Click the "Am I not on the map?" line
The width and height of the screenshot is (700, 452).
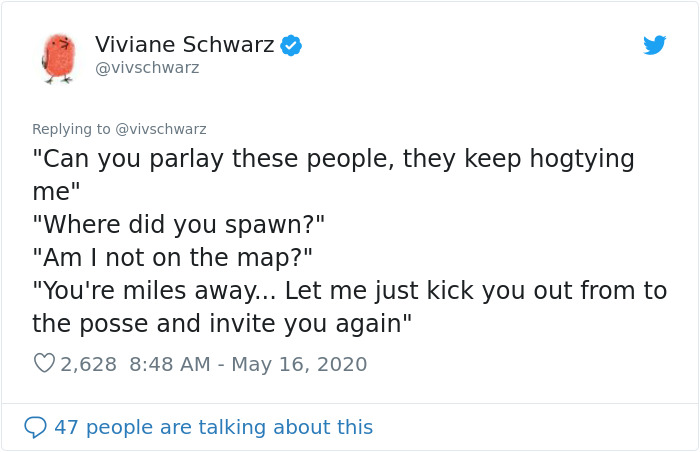(x=172, y=258)
